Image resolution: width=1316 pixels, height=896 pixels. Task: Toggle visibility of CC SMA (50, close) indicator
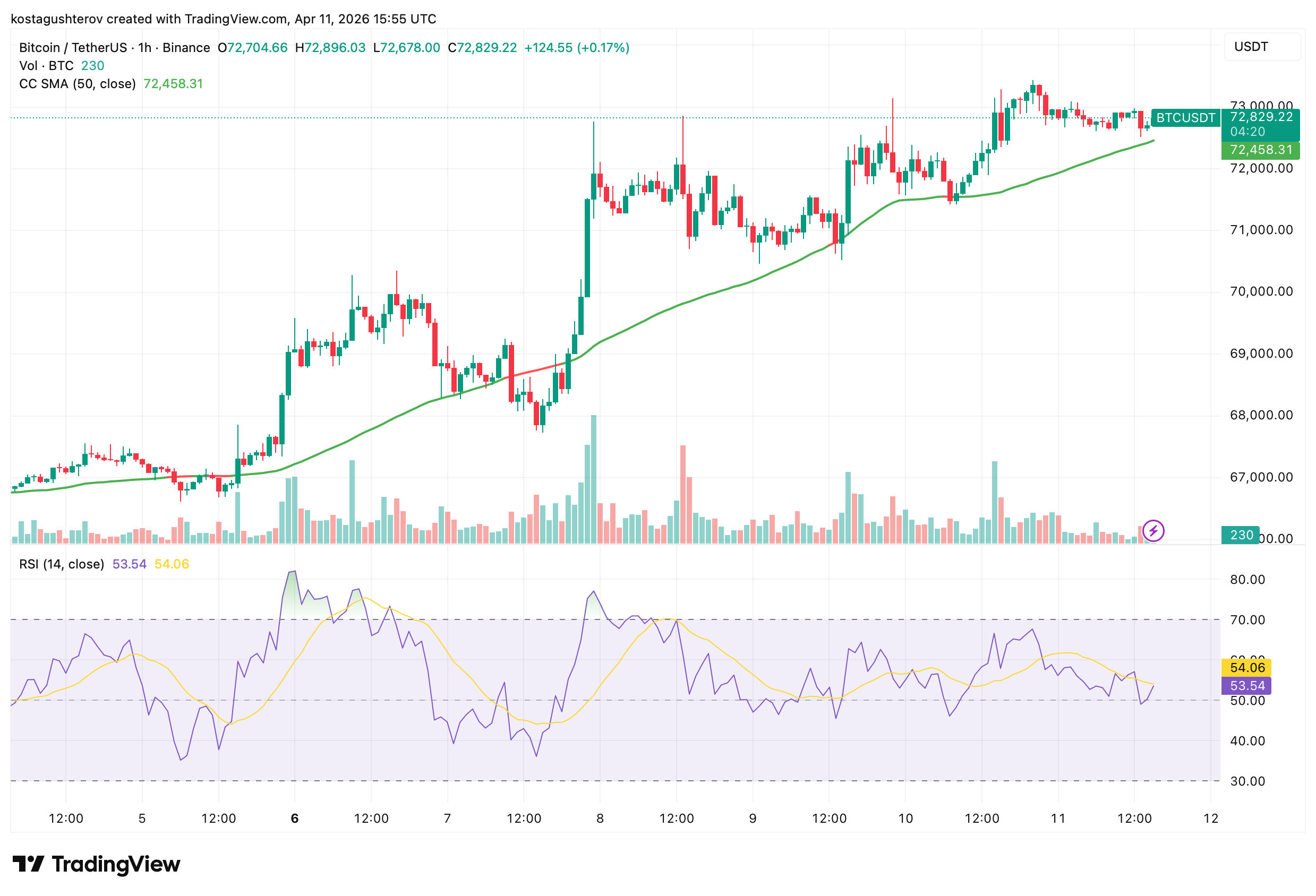click(76, 83)
